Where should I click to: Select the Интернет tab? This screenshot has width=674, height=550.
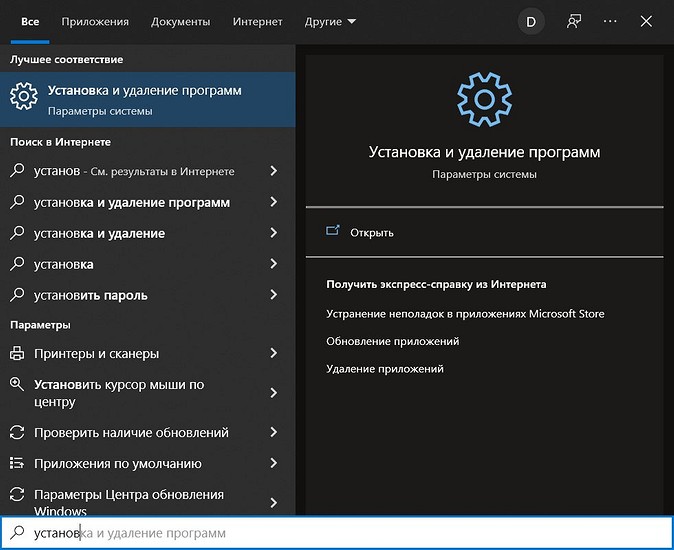point(257,21)
